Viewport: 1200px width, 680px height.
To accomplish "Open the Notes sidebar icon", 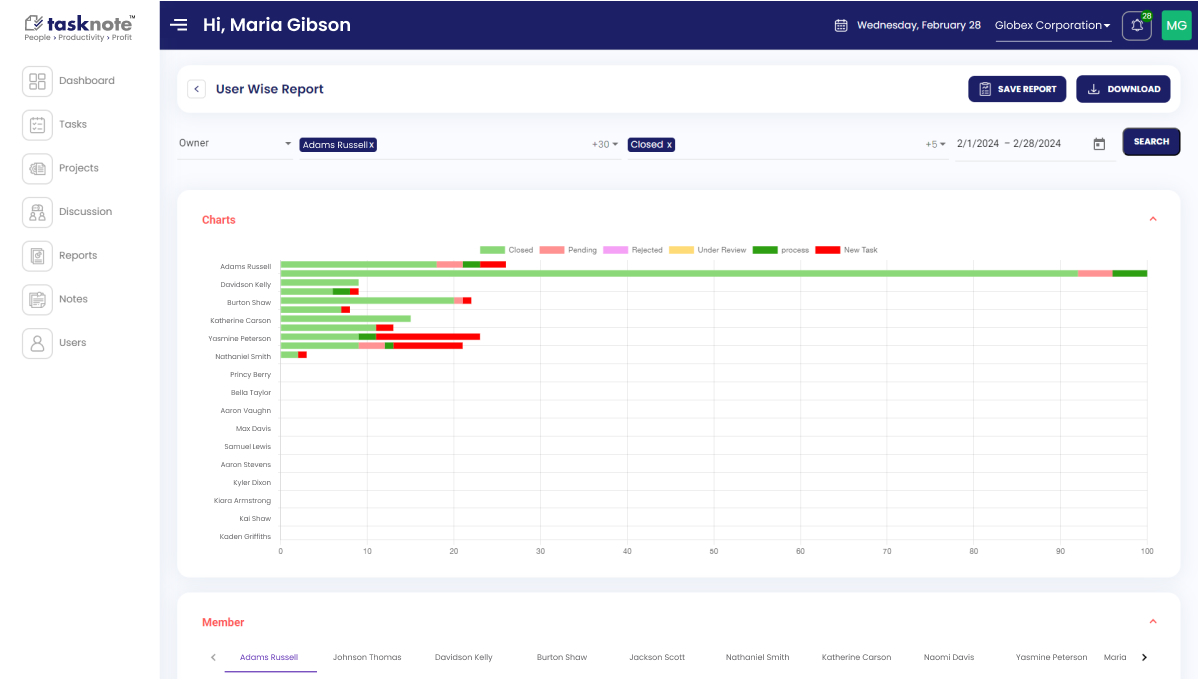I will tap(38, 299).
